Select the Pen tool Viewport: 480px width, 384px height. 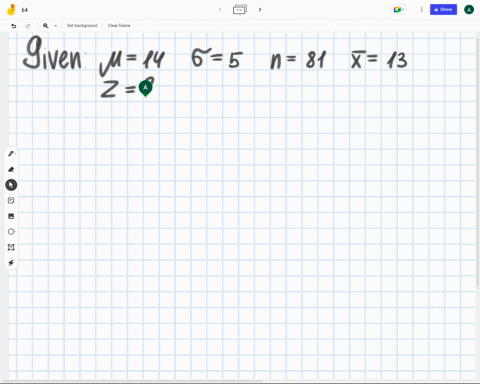point(11,154)
